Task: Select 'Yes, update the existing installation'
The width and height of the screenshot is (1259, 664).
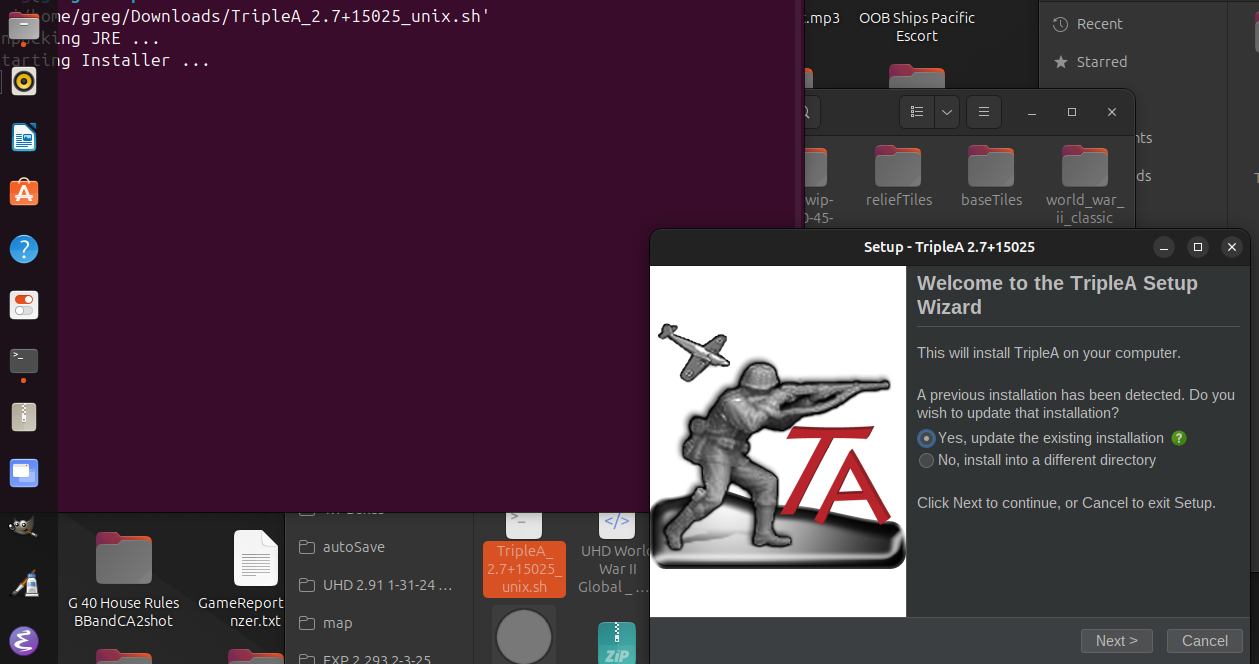Action: tap(926, 438)
